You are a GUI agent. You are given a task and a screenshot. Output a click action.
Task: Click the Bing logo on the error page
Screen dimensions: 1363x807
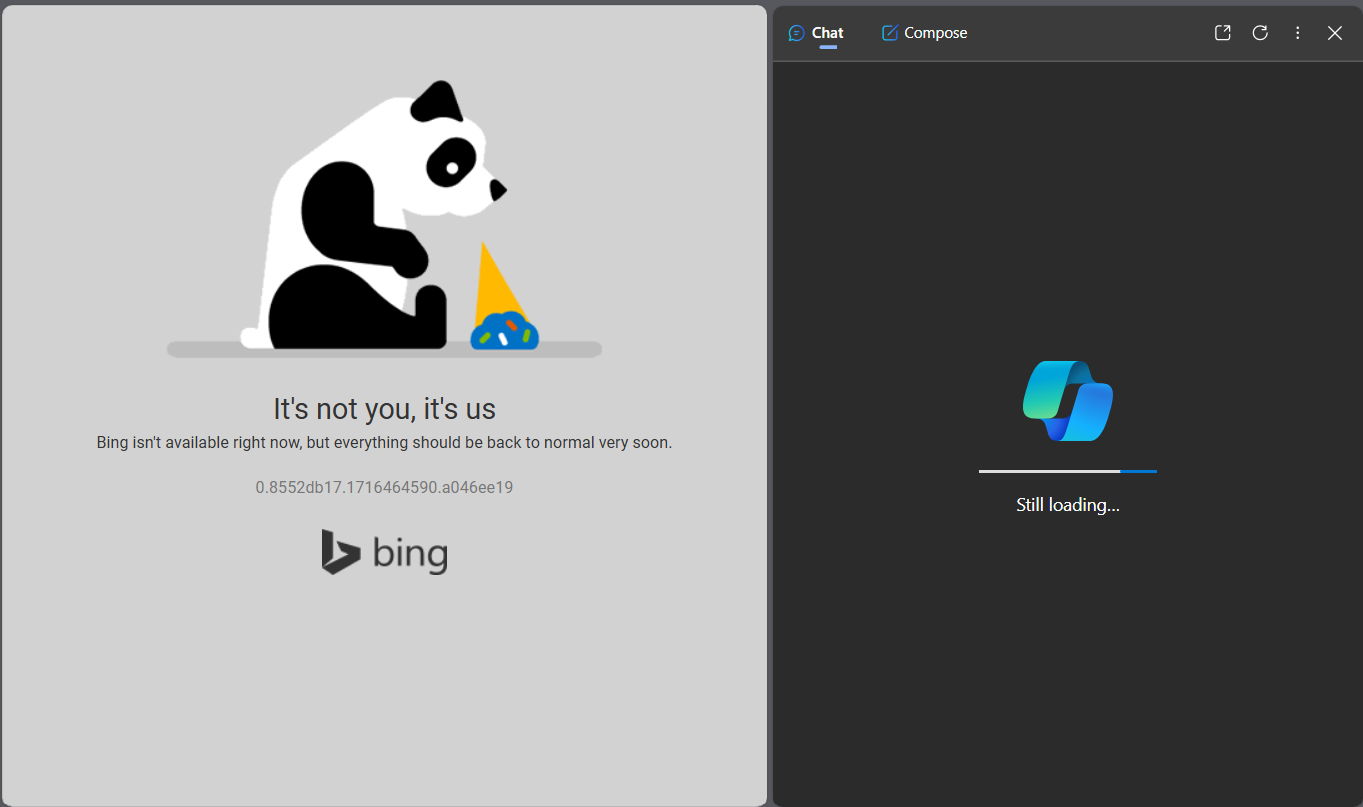coord(384,552)
